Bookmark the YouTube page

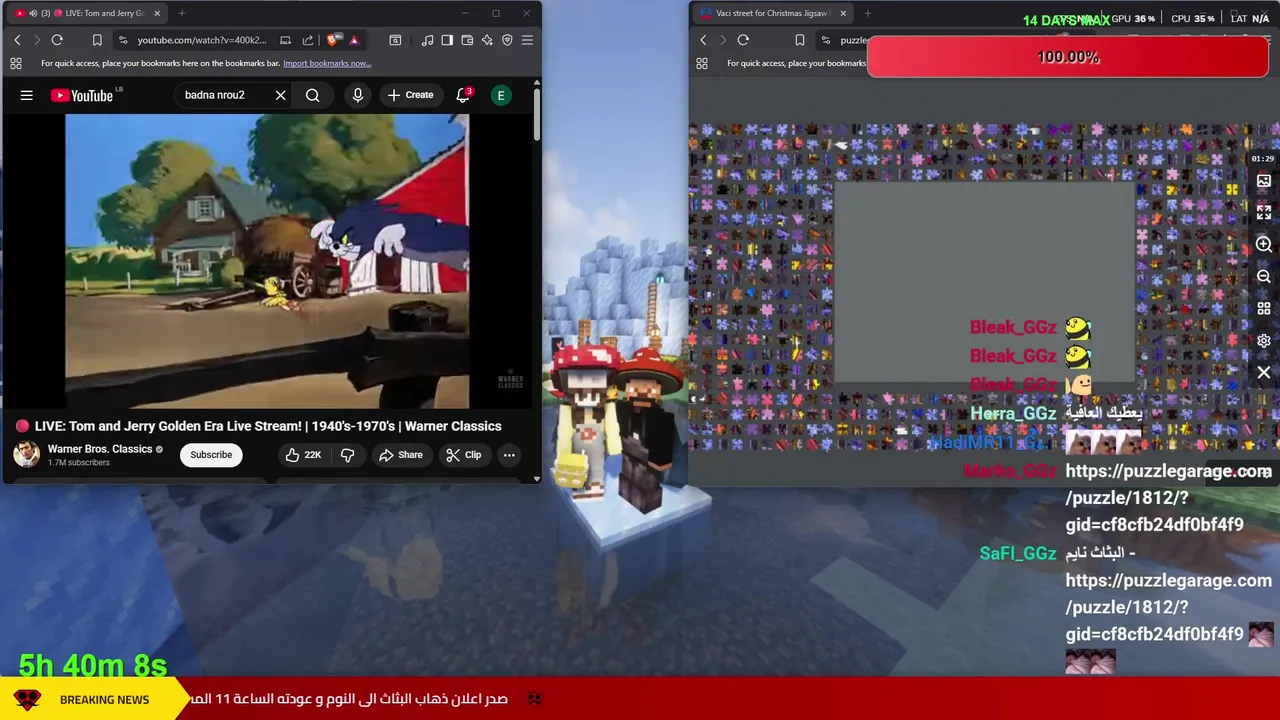97,40
